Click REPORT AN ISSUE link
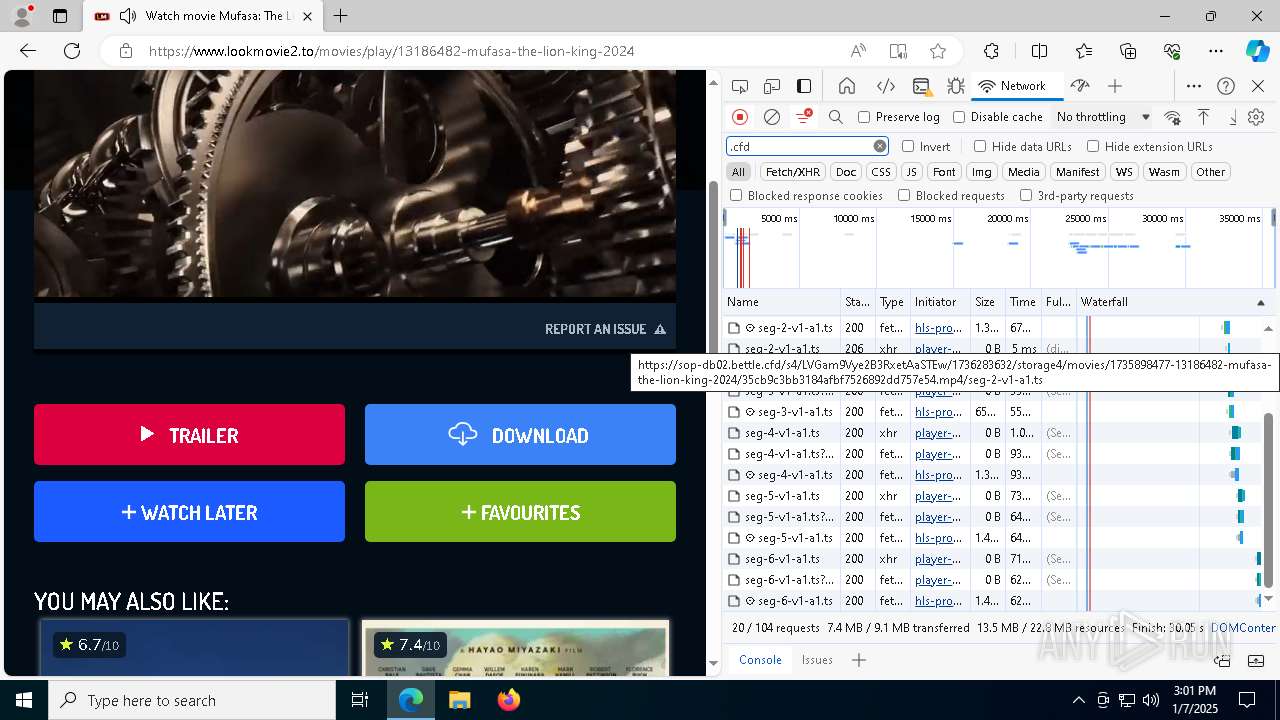This screenshot has width=1280, height=720. [x=605, y=329]
